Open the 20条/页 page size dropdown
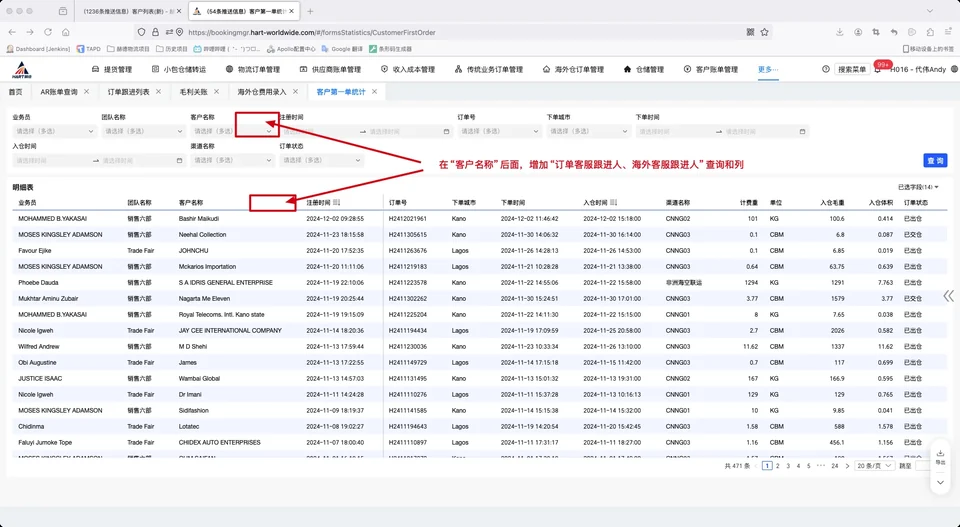Image resolution: width=960 pixels, height=527 pixels. click(874, 466)
